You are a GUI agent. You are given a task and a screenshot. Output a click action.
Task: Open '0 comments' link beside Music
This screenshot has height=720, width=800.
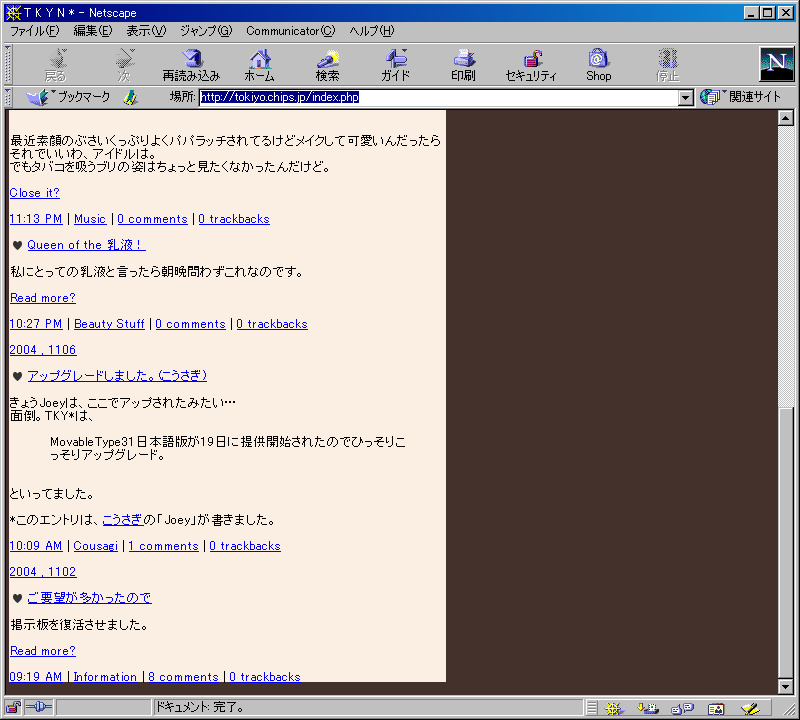[153, 219]
